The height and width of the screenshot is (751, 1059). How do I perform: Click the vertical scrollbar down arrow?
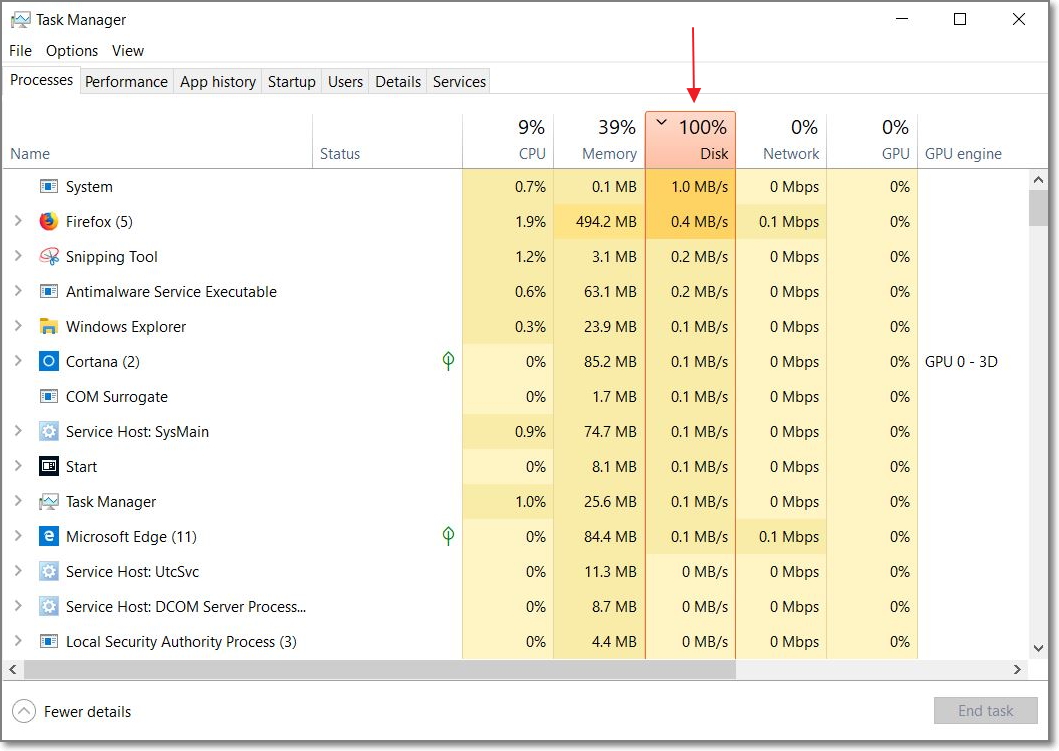click(1039, 648)
